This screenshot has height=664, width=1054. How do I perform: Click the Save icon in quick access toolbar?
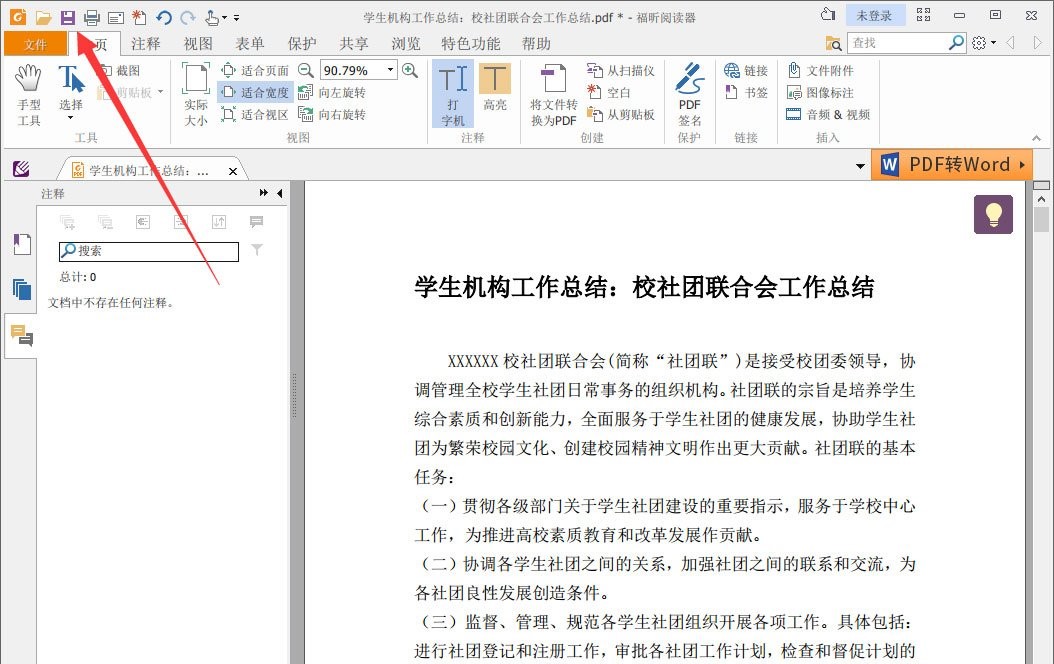point(66,16)
